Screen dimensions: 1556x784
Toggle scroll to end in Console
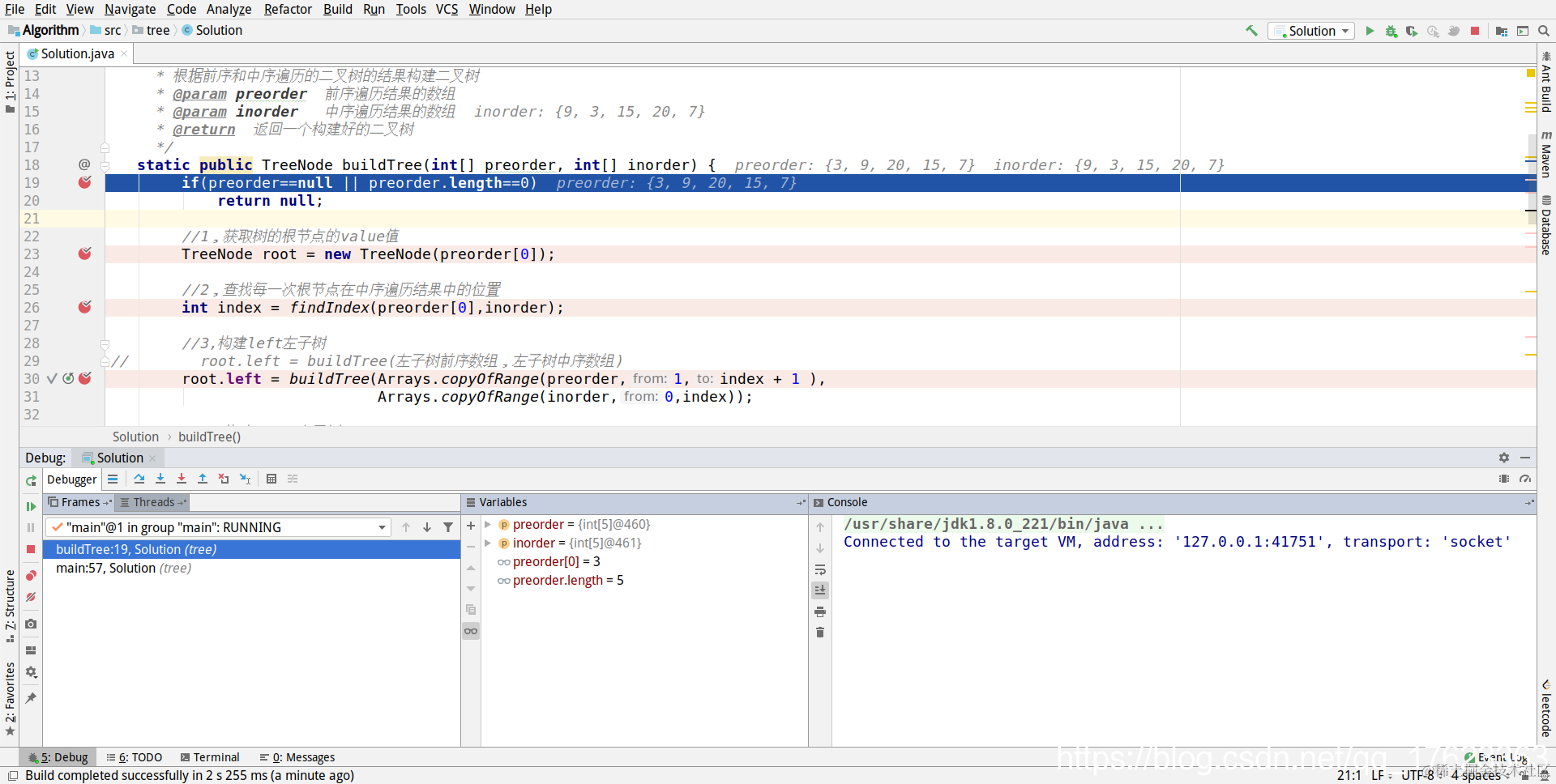[x=820, y=590]
